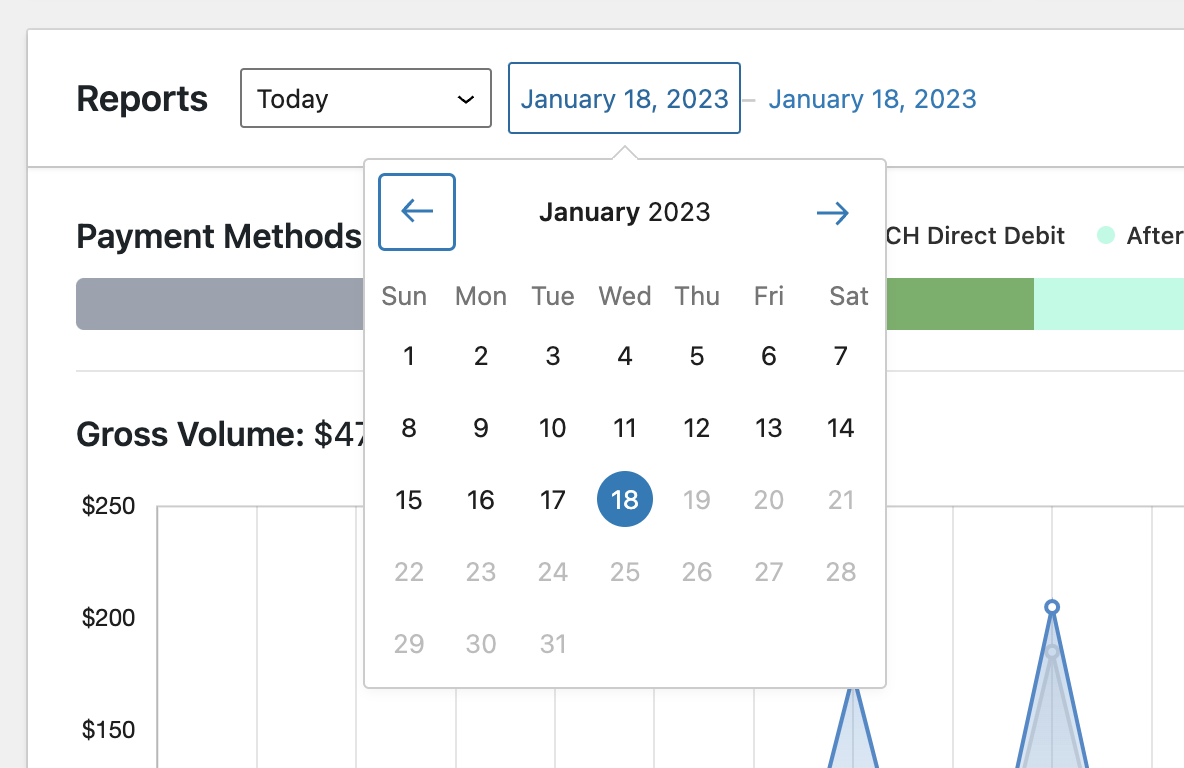This screenshot has height=768, width=1184.
Task: Click the Reports heading
Action: click(x=141, y=98)
